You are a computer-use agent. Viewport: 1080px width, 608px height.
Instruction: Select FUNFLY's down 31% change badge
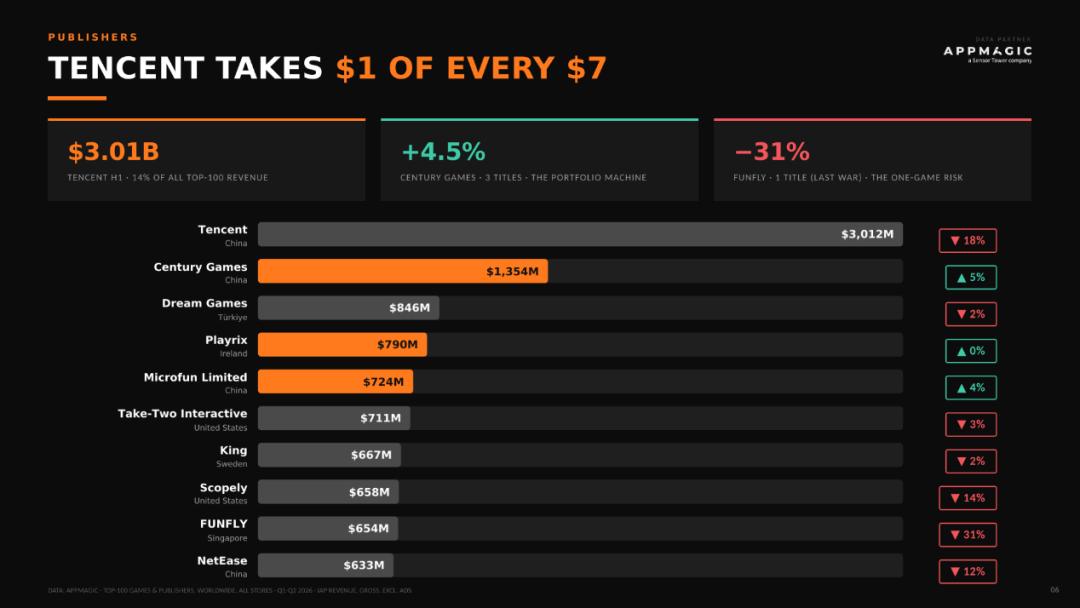point(968,534)
